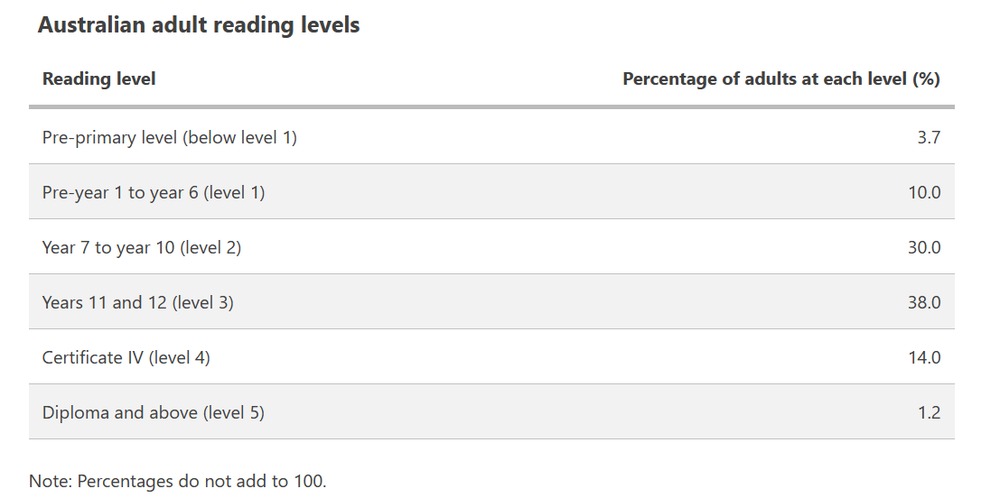Screen dimensions: 1000x498
Task: Click the 10.0 percentage value
Action: pyautogui.click(x=924, y=192)
